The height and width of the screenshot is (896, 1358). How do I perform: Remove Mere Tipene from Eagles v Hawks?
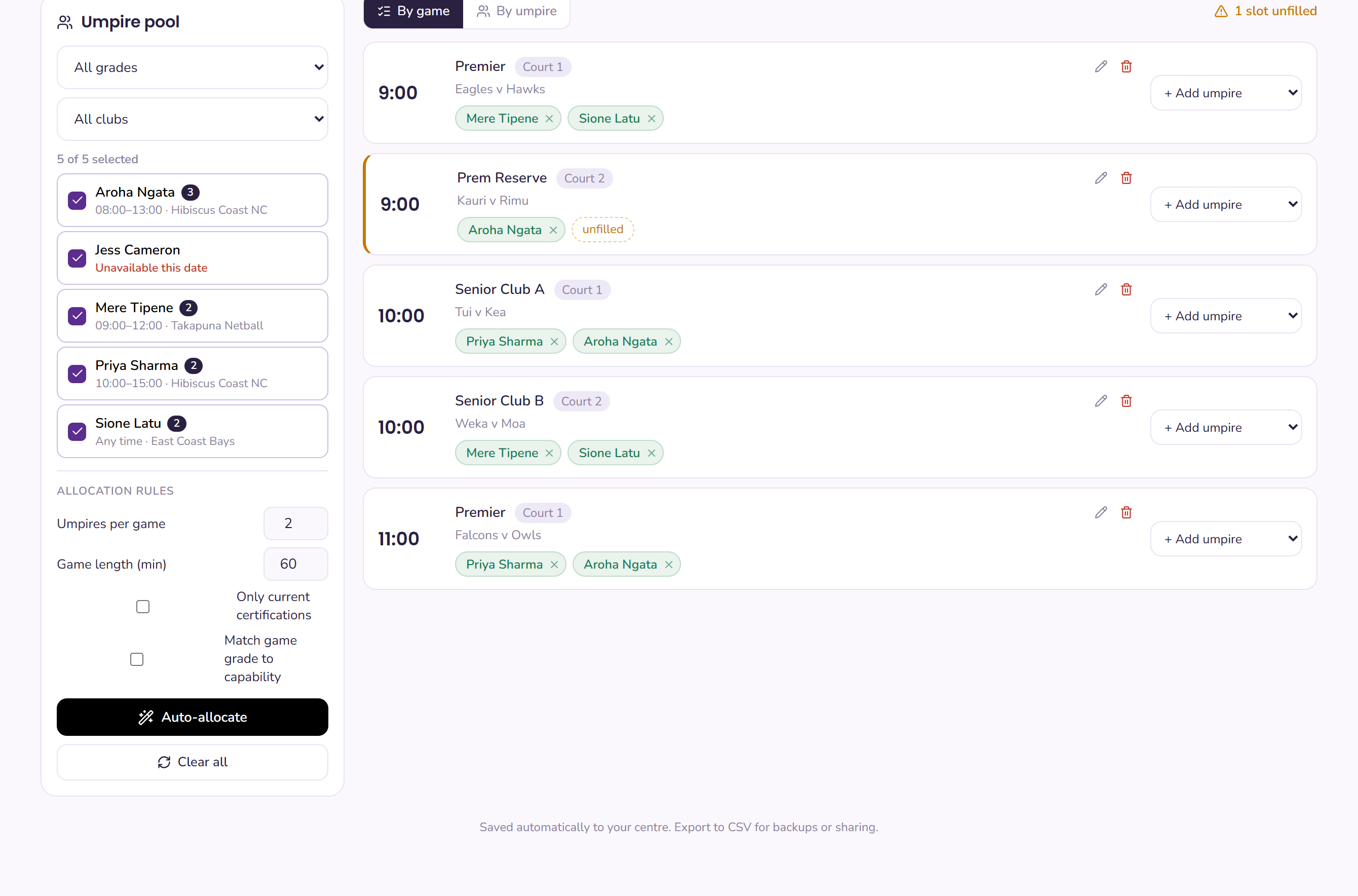coord(549,119)
